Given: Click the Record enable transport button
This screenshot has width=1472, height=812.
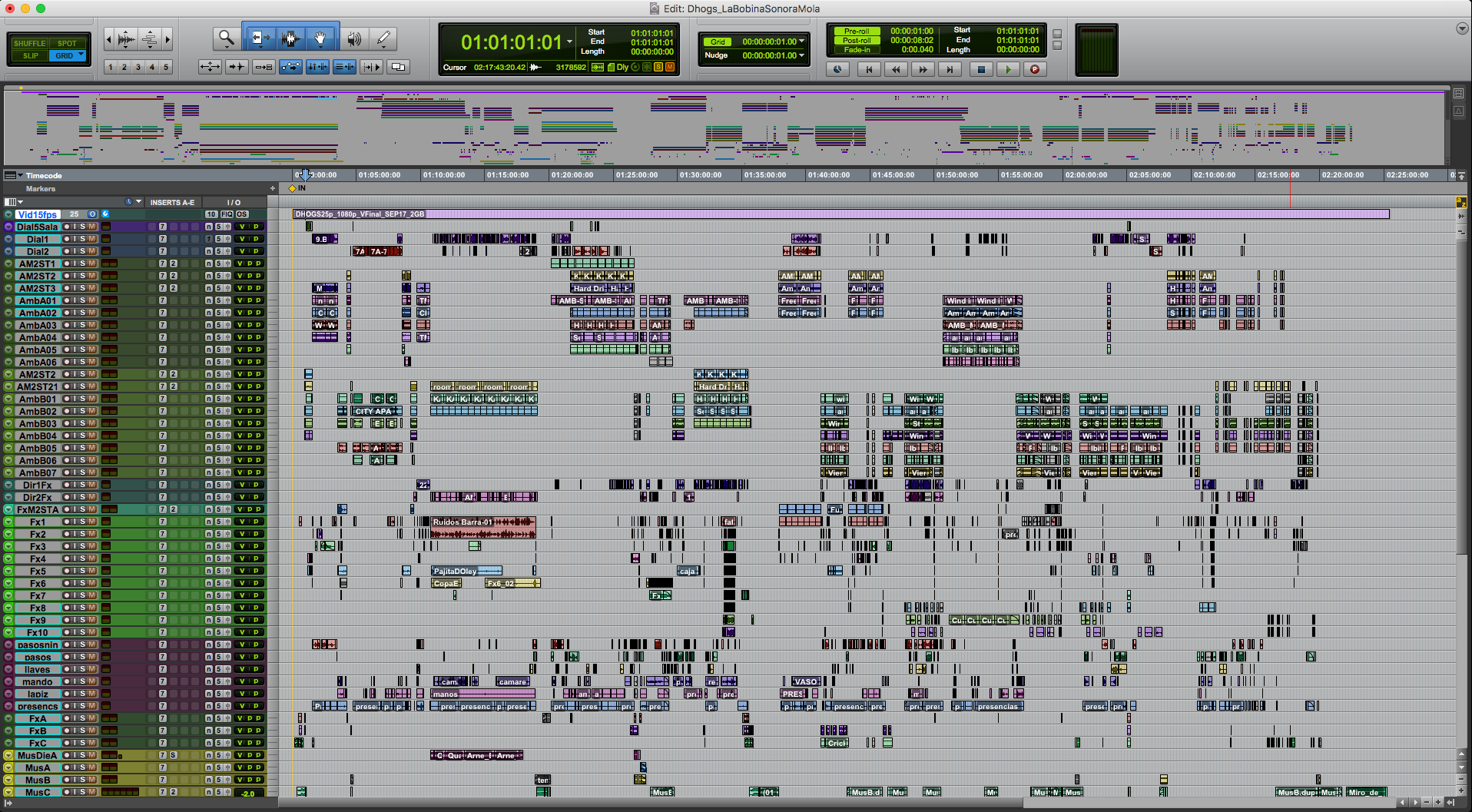Looking at the screenshot, I should coord(1035,69).
